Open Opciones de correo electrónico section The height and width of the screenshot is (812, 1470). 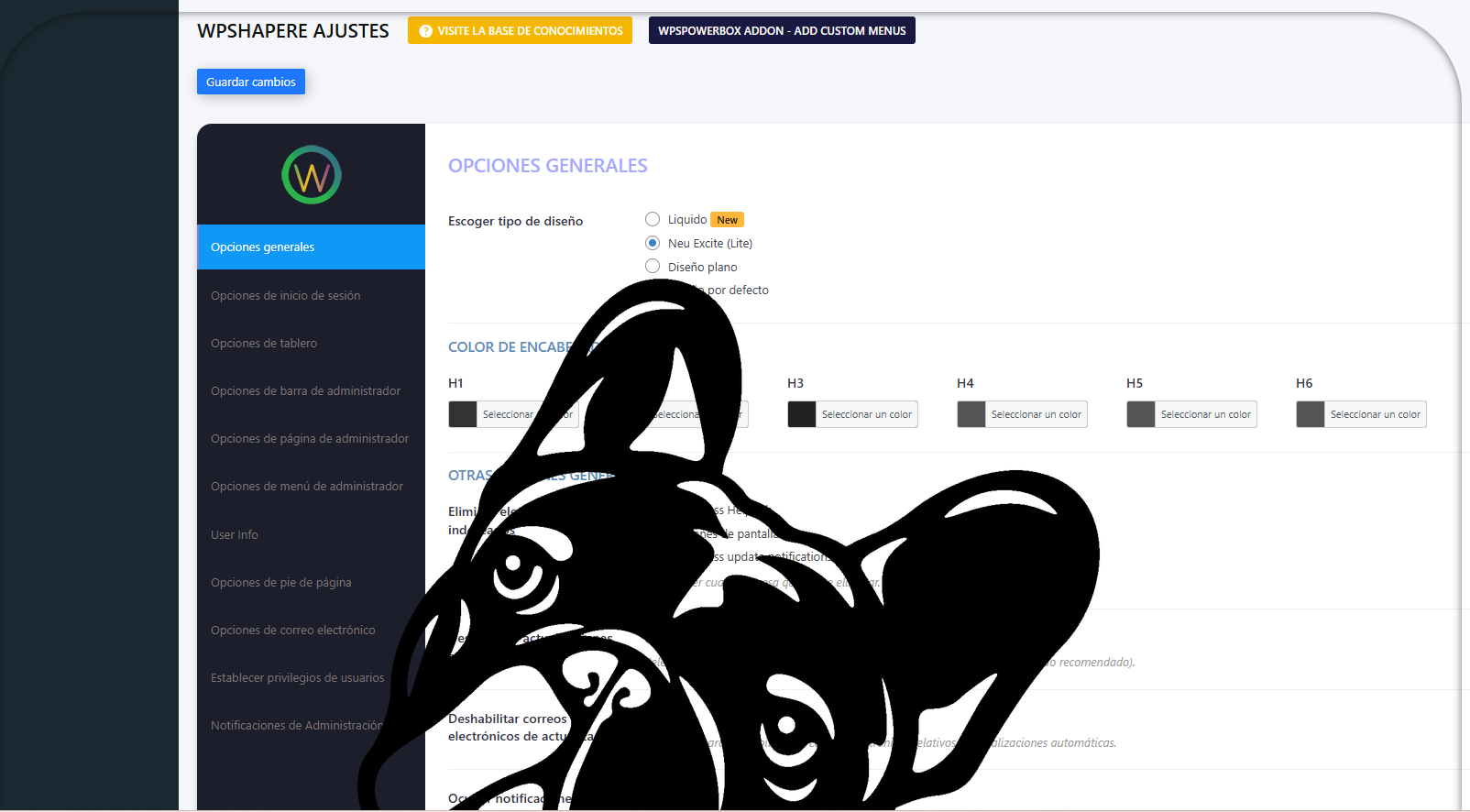tap(292, 631)
